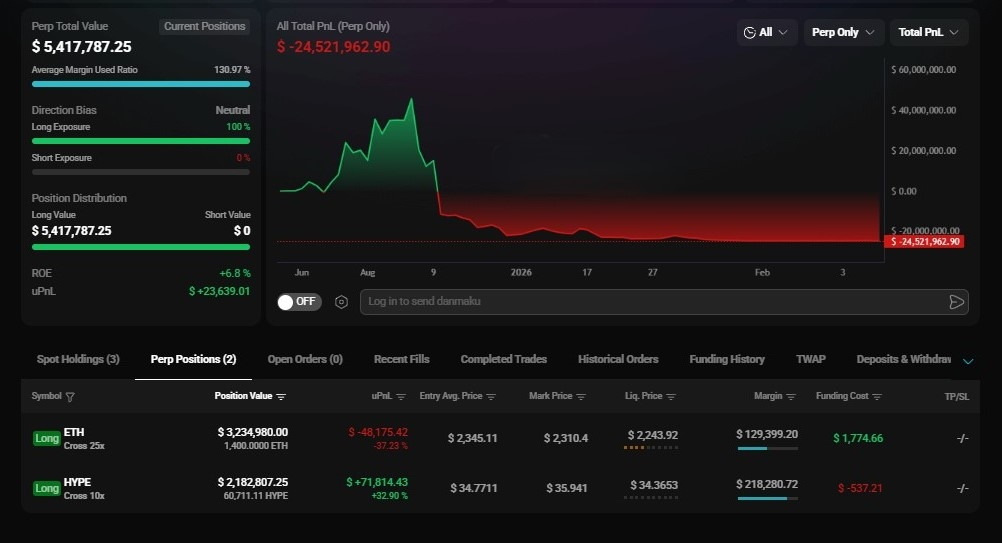1002x543 pixels.
Task: Toggle the danmaku OFF switch
Action: [299, 302]
